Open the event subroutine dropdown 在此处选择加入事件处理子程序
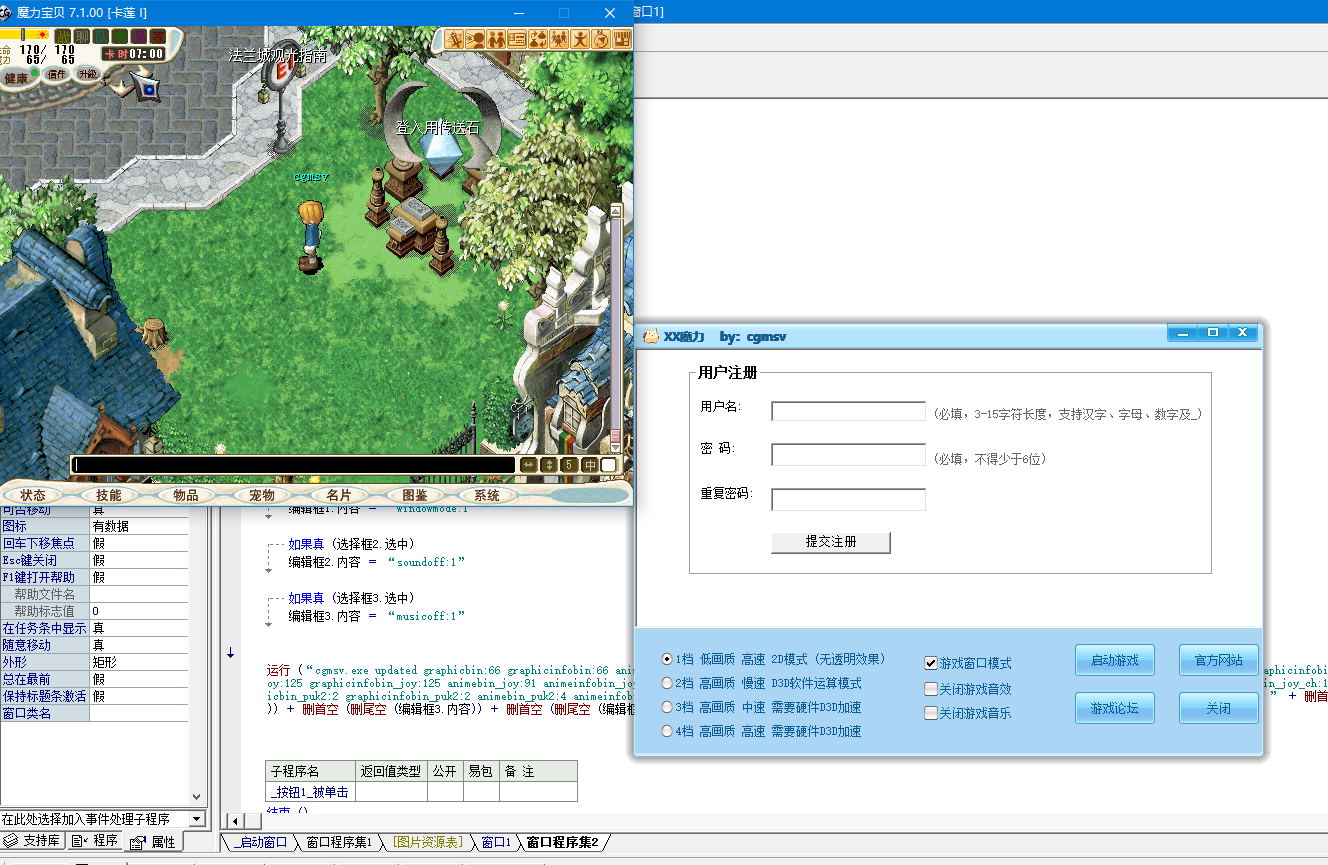Screen dimensions: 1328x865 pos(197,819)
